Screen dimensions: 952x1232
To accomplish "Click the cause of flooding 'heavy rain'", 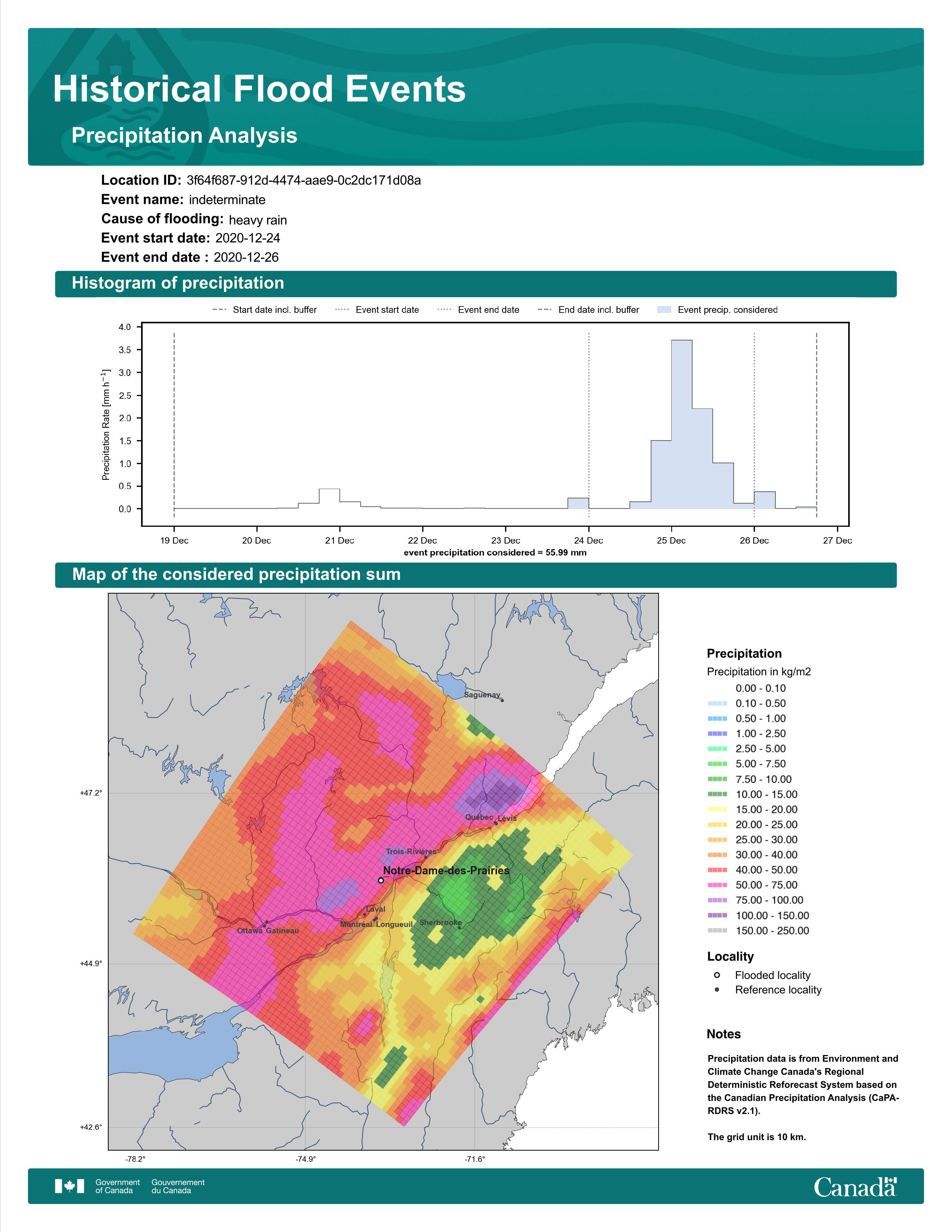I will (258, 220).
